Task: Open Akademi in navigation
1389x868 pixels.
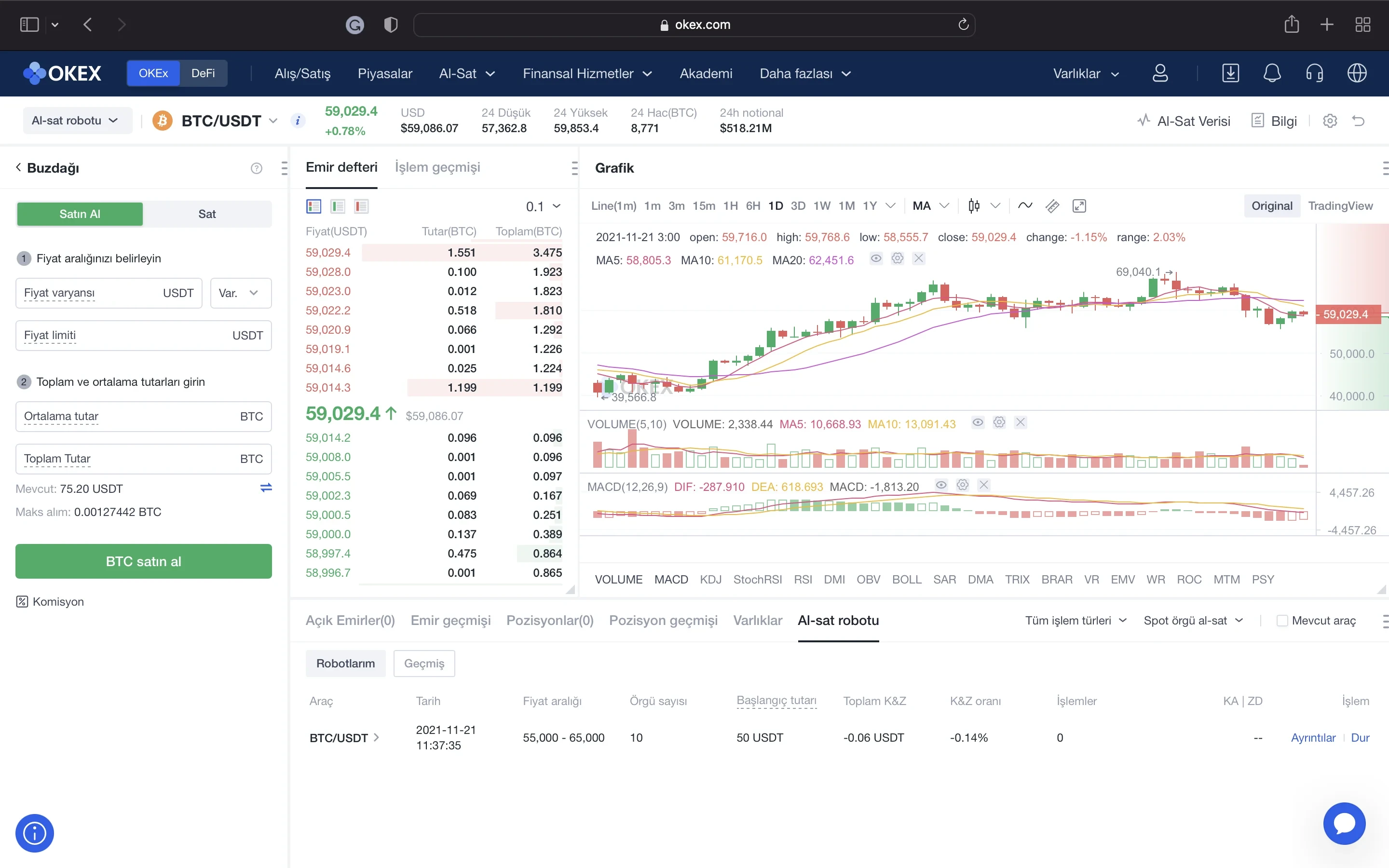Action: [x=706, y=73]
